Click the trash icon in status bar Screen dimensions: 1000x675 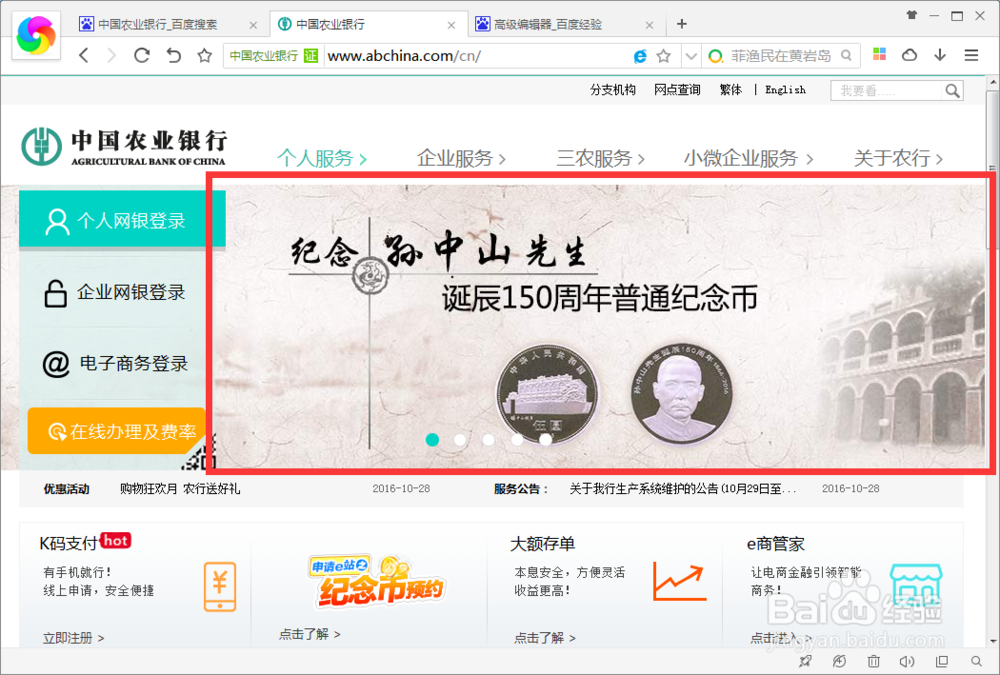pyautogui.click(x=872, y=661)
